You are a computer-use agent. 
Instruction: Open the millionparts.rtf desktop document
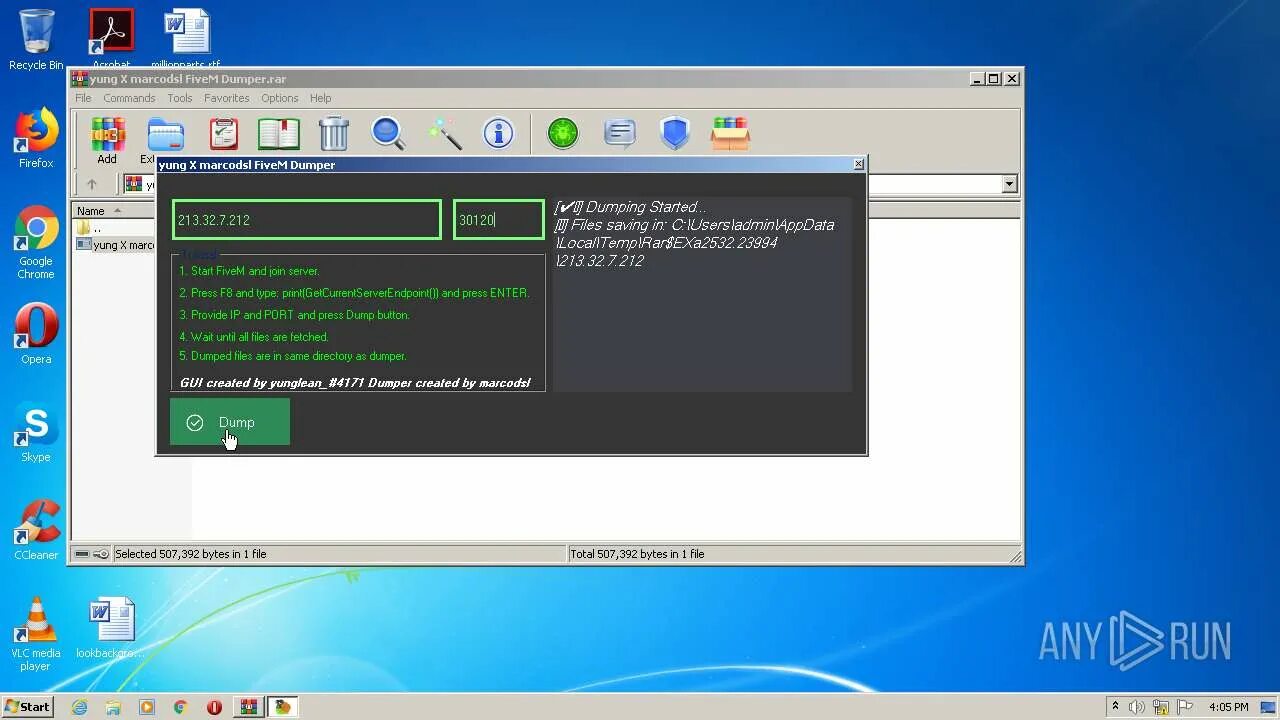click(186, 40)
